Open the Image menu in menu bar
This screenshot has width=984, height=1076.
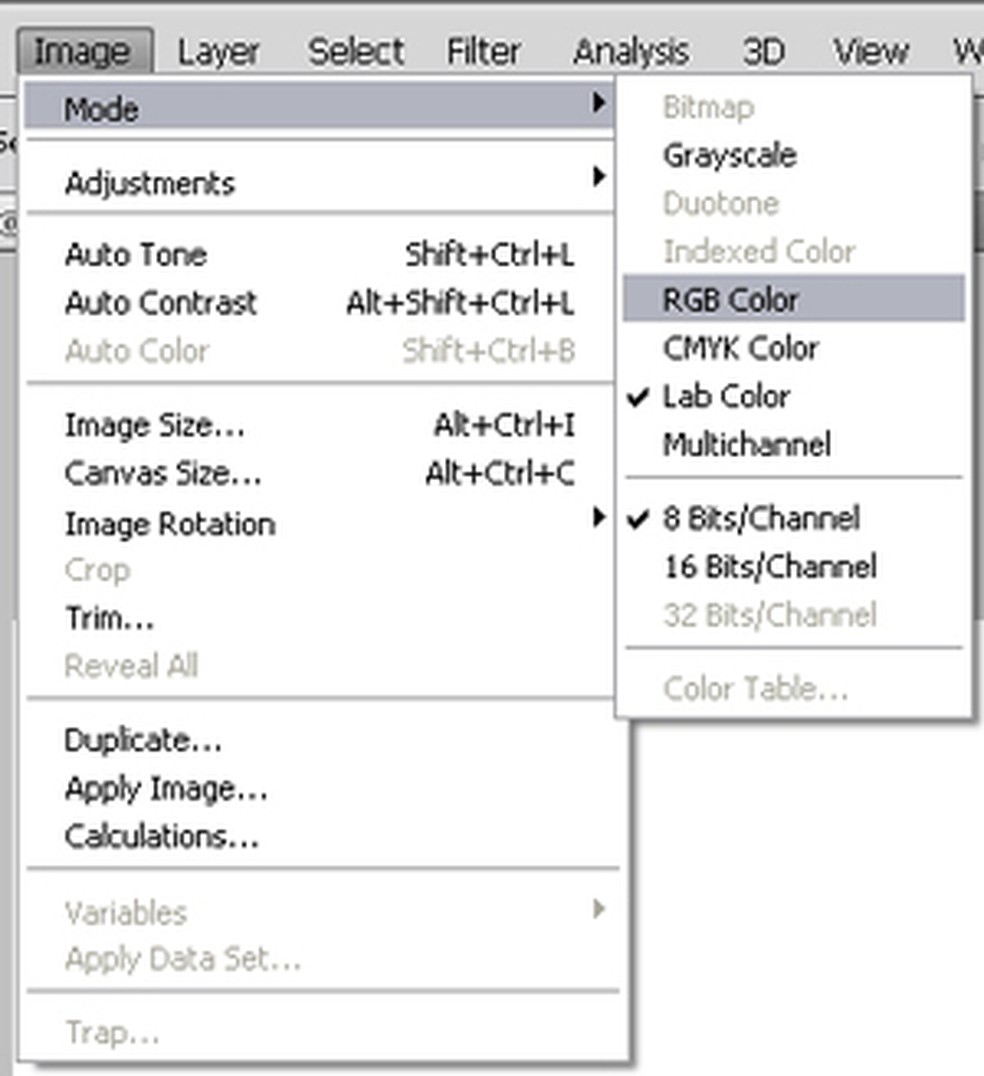(82, 51)
